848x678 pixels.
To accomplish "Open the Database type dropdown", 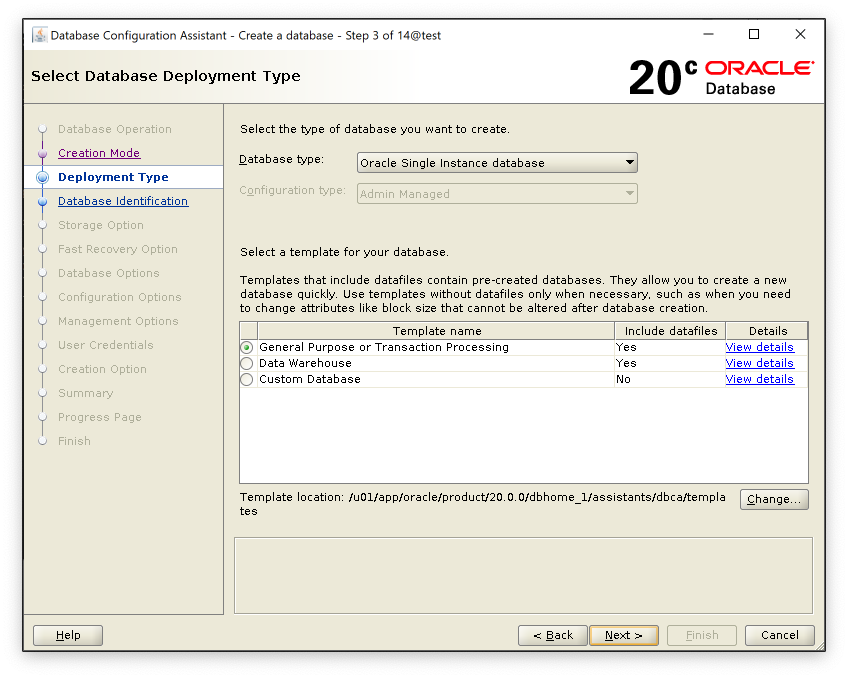I will coord(497,163).
